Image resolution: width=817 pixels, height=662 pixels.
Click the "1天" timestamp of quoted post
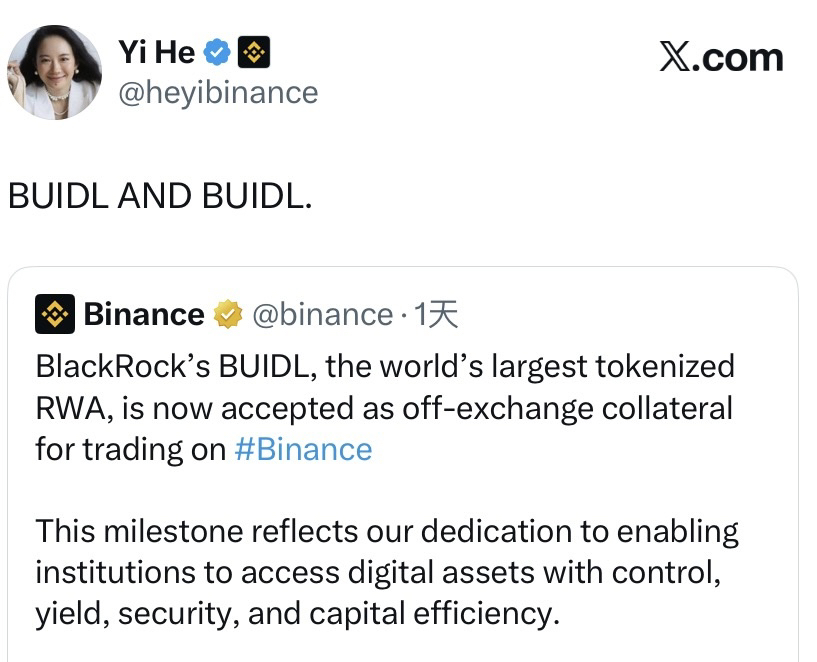[x=436, y=314]
